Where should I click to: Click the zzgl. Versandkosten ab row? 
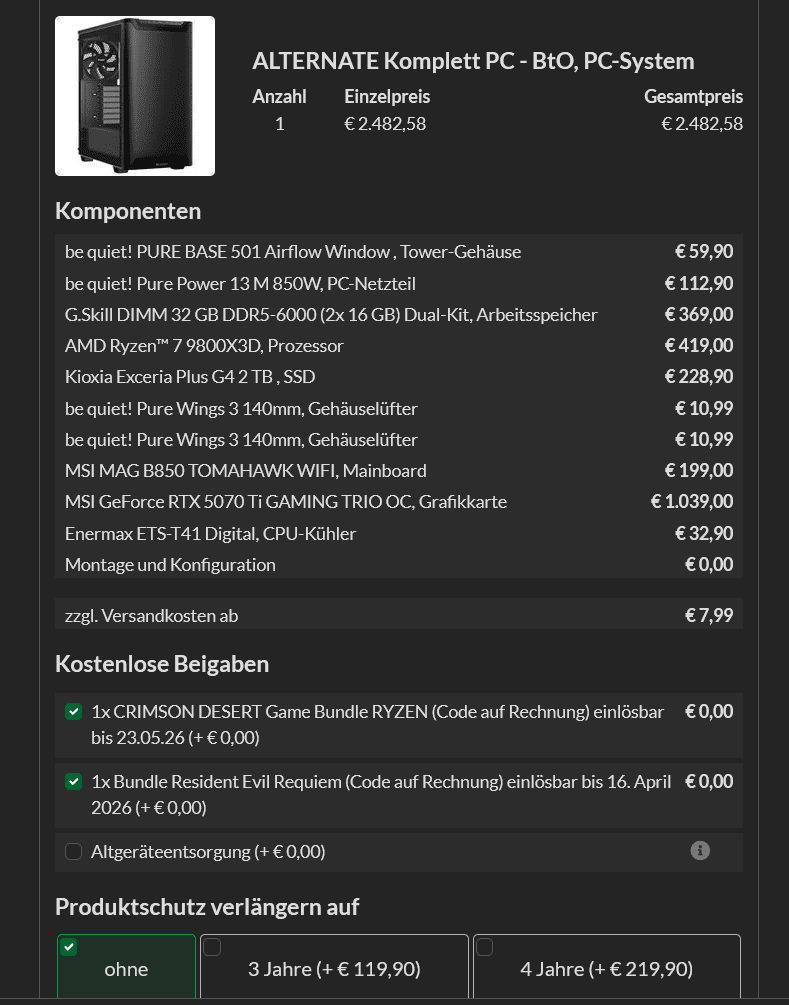click(x=151, y=616)
